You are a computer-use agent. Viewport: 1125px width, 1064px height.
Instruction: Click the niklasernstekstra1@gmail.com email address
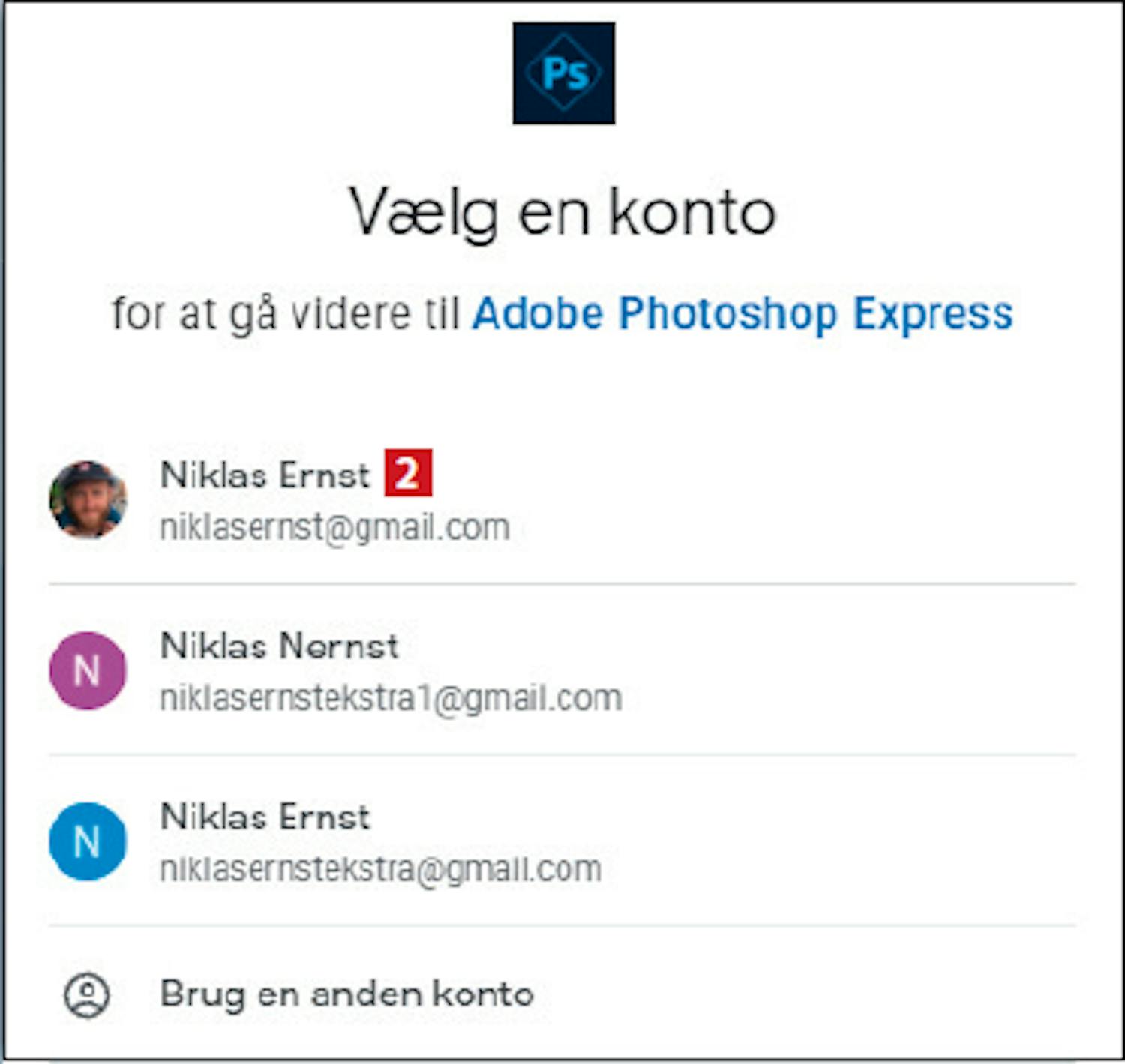pyautogui.click(x=391, y=698)
